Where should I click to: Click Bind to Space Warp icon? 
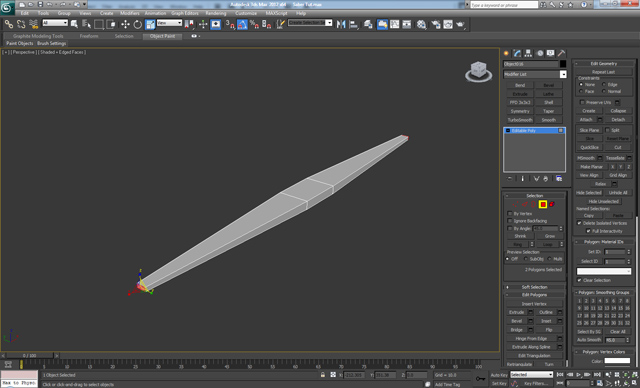point(33,24)
